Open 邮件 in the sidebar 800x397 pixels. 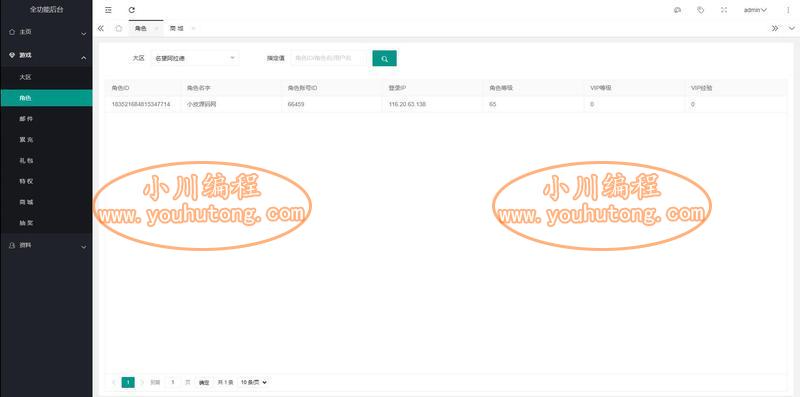pos(46,119)
